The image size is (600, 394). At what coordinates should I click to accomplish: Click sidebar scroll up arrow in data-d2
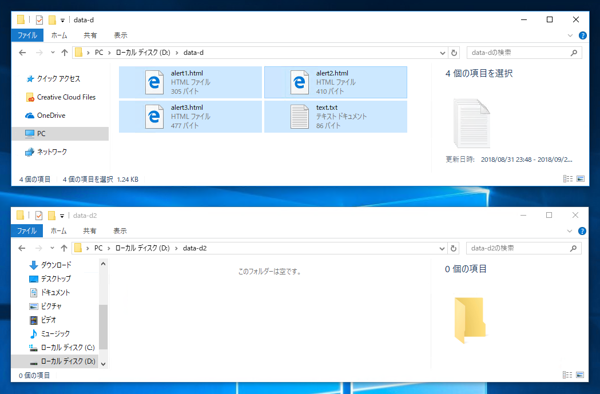pyautogui.click(x=103, y=264)
